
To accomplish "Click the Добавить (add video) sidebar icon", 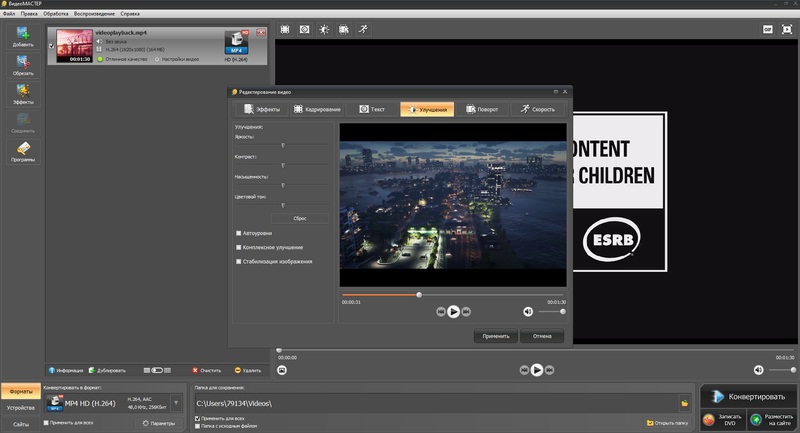I will pyautogui.click(x=23, y=37).
